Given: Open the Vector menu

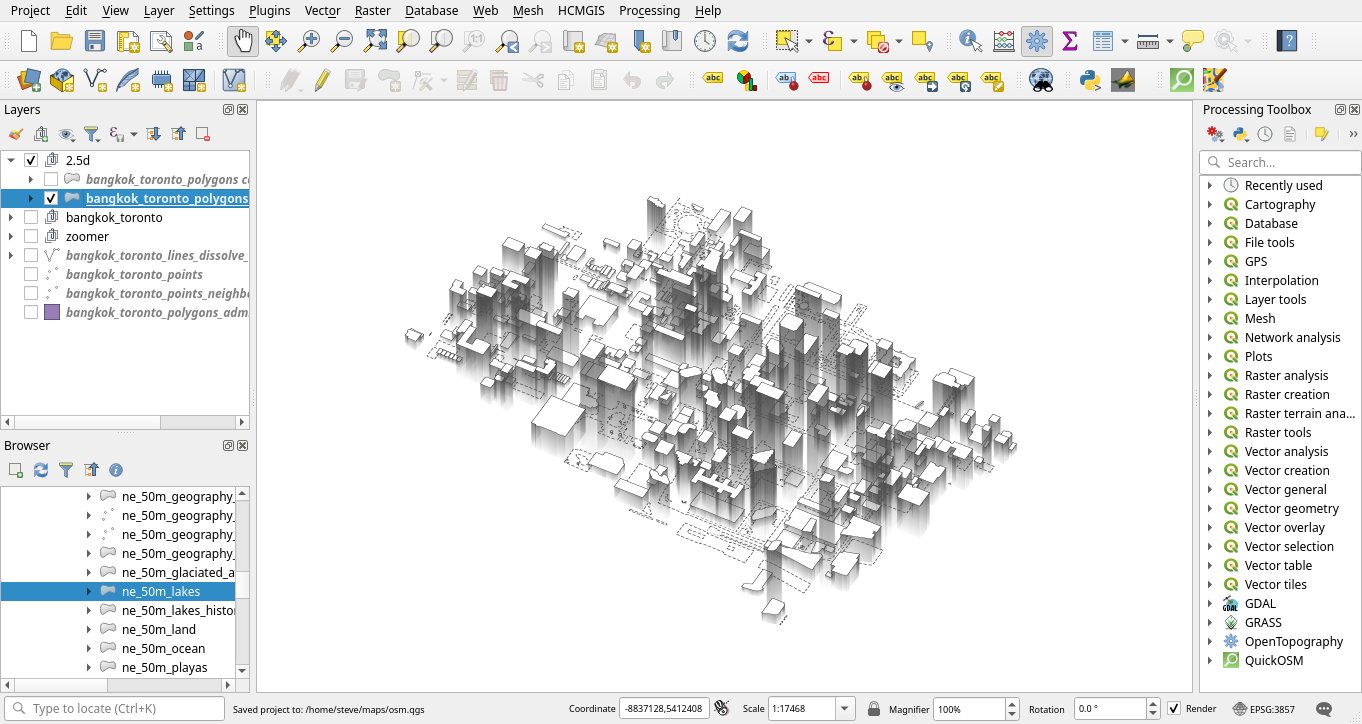Looking at the screenshot, I should pyautogui.click(x=321, y=11).
